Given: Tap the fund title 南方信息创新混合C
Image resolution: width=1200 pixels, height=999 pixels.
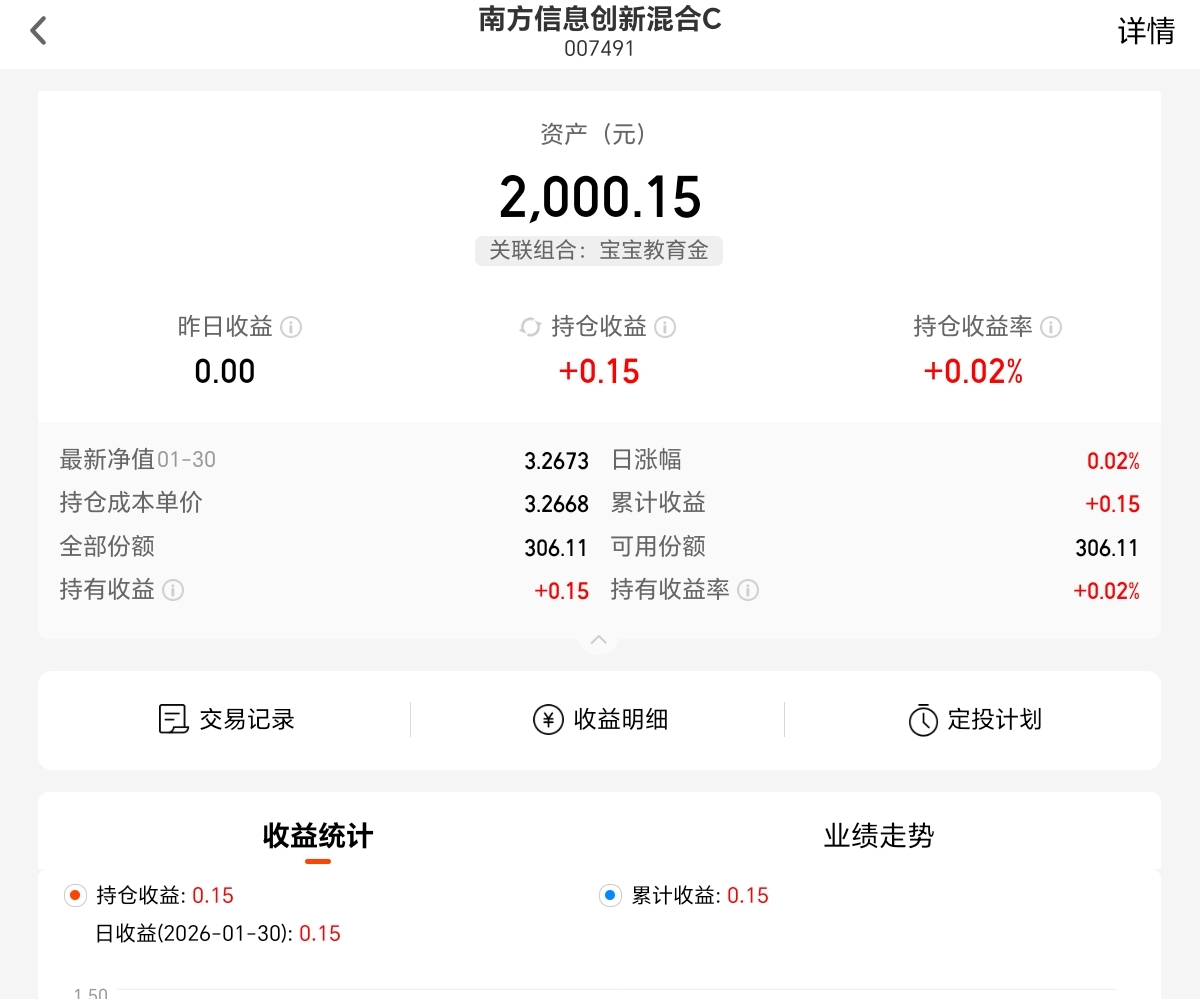Looking at the screenshot, I should point(600,21).
